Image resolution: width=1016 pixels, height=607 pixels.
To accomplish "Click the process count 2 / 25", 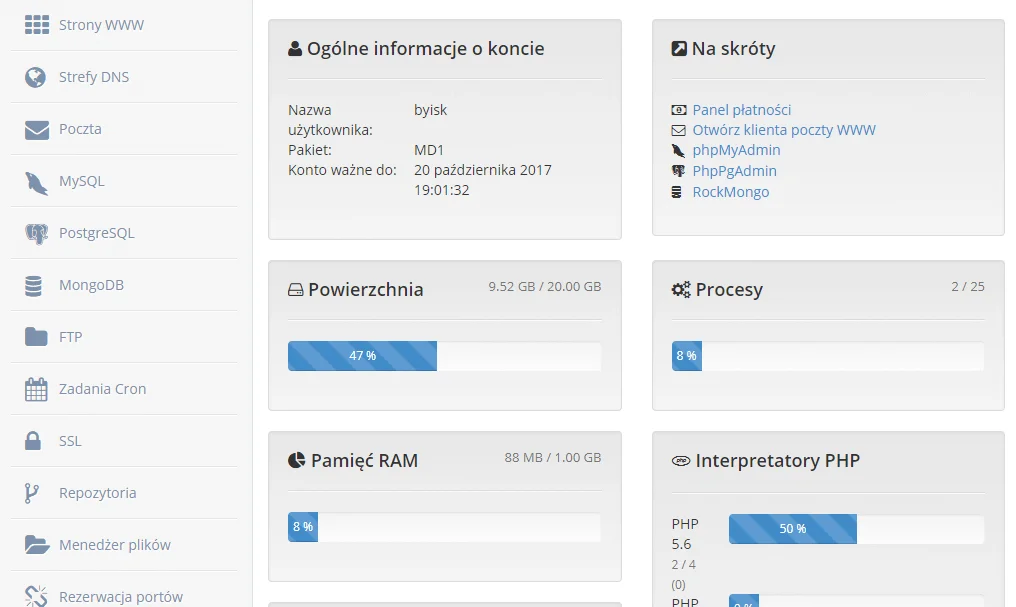I will (x=968, y=286).
